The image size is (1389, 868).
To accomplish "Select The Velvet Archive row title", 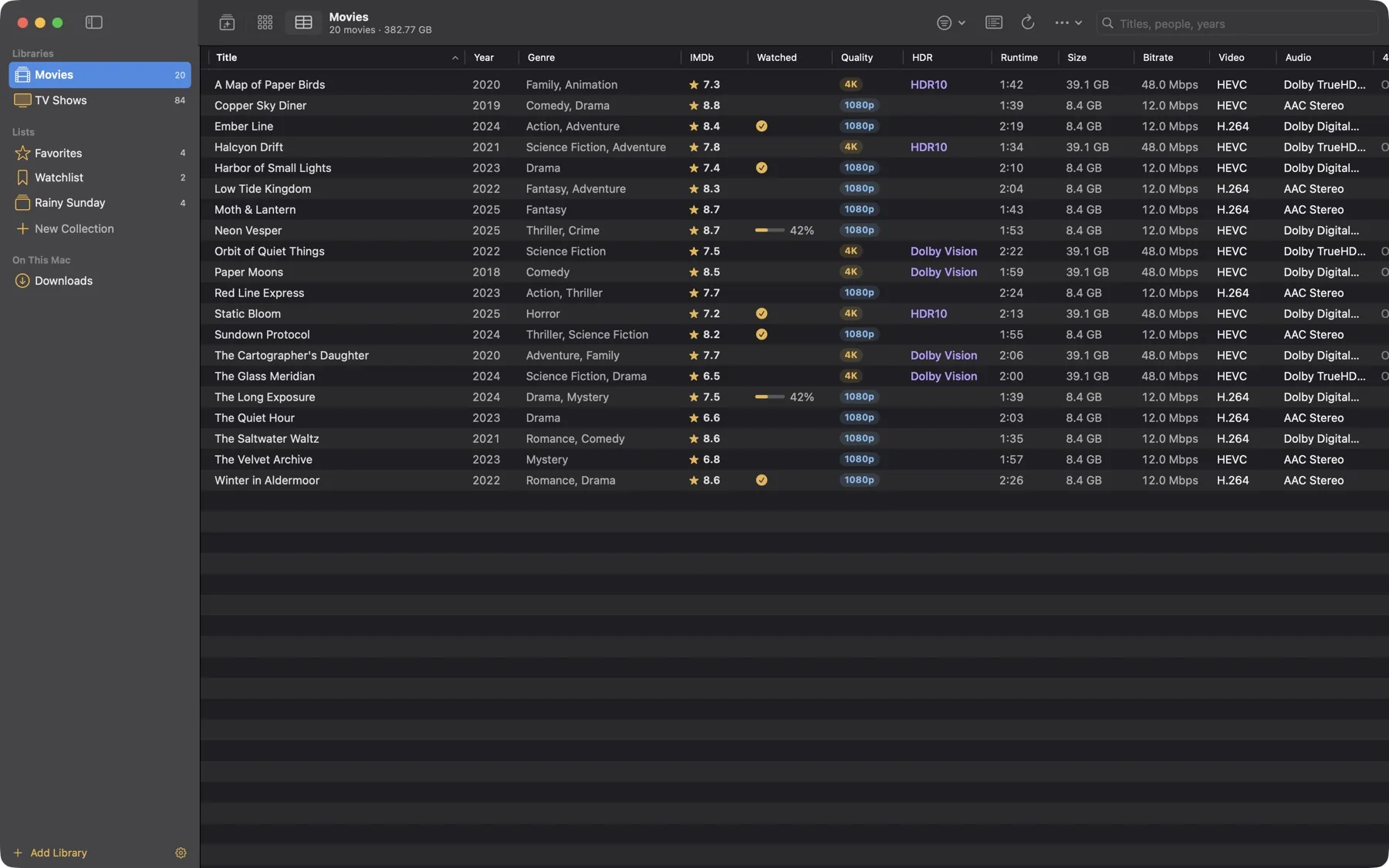I will point(263,460).
